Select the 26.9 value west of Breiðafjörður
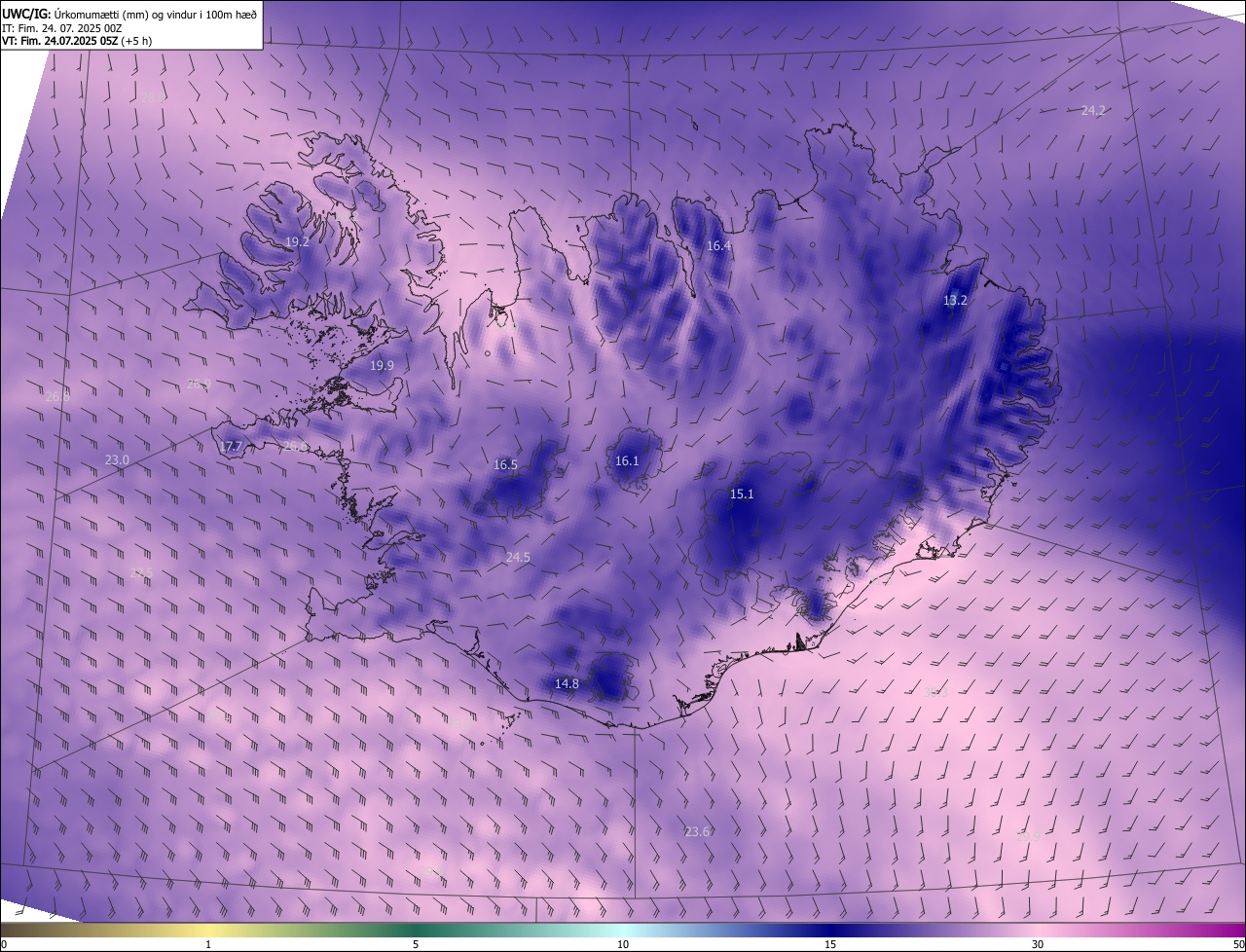Image resolution: width=1246 pixels, height=952 pixels. click(x=199, y=384)
